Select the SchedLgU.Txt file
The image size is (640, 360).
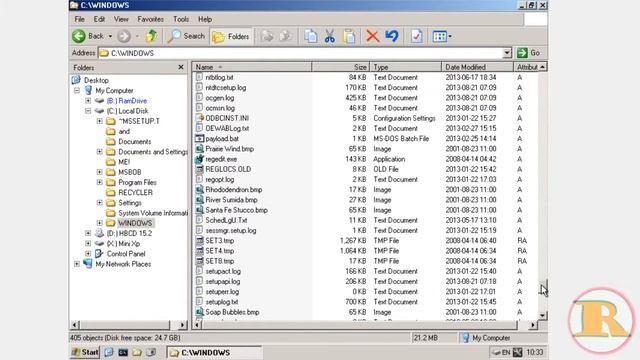pyautogui.click(x=226, y=220)
